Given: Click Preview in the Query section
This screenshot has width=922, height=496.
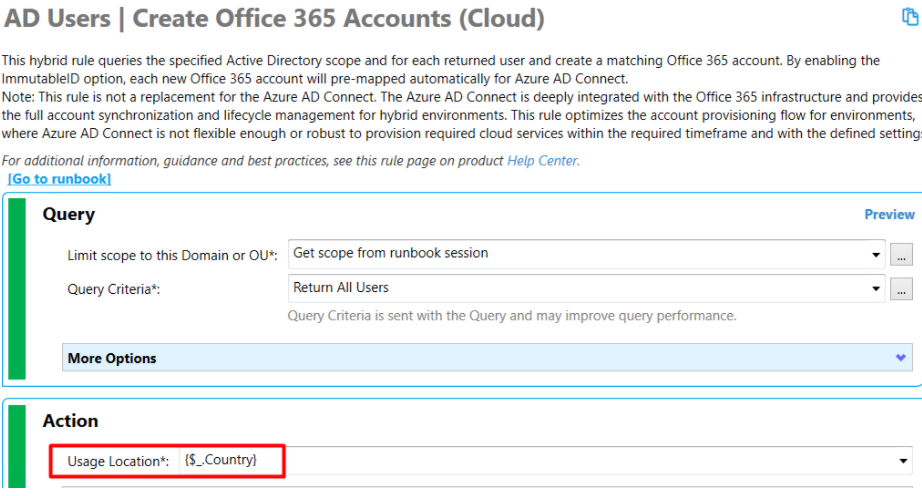Looking at the screenshot, I should tap(889, 215).
